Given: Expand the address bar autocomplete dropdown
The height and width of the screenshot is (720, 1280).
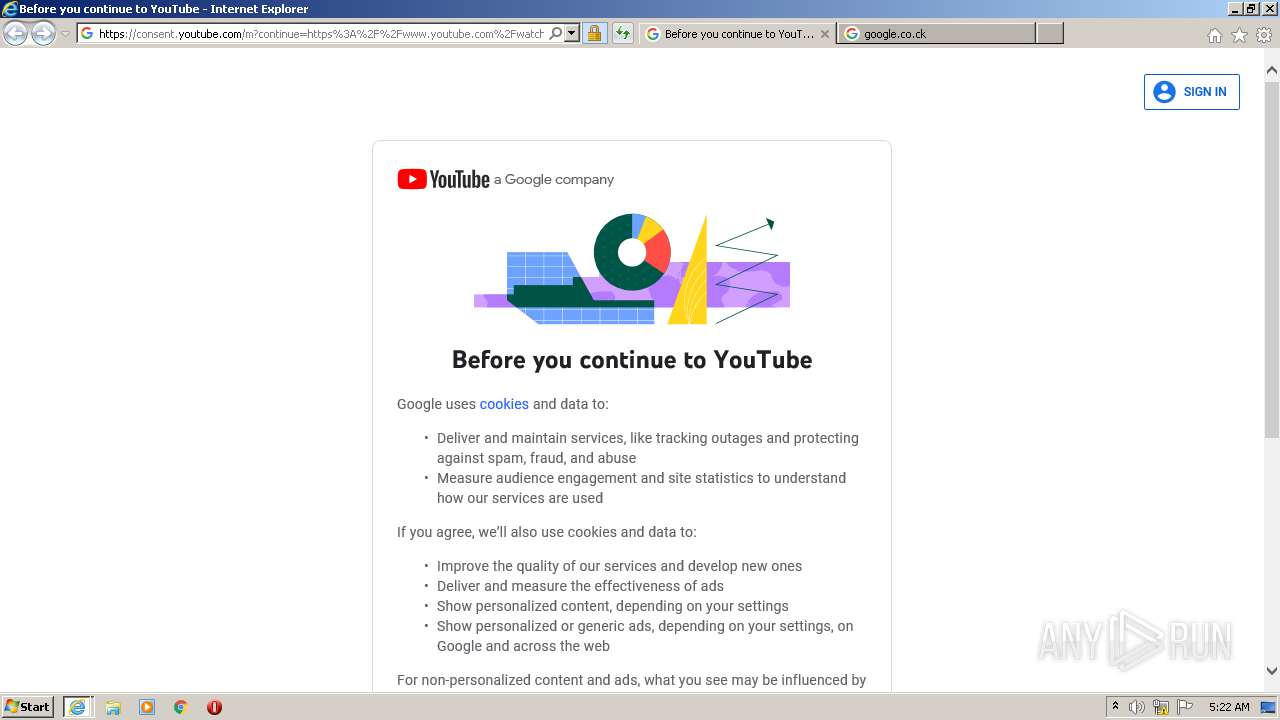Looking at the screenshot, I should click(572, 34).
